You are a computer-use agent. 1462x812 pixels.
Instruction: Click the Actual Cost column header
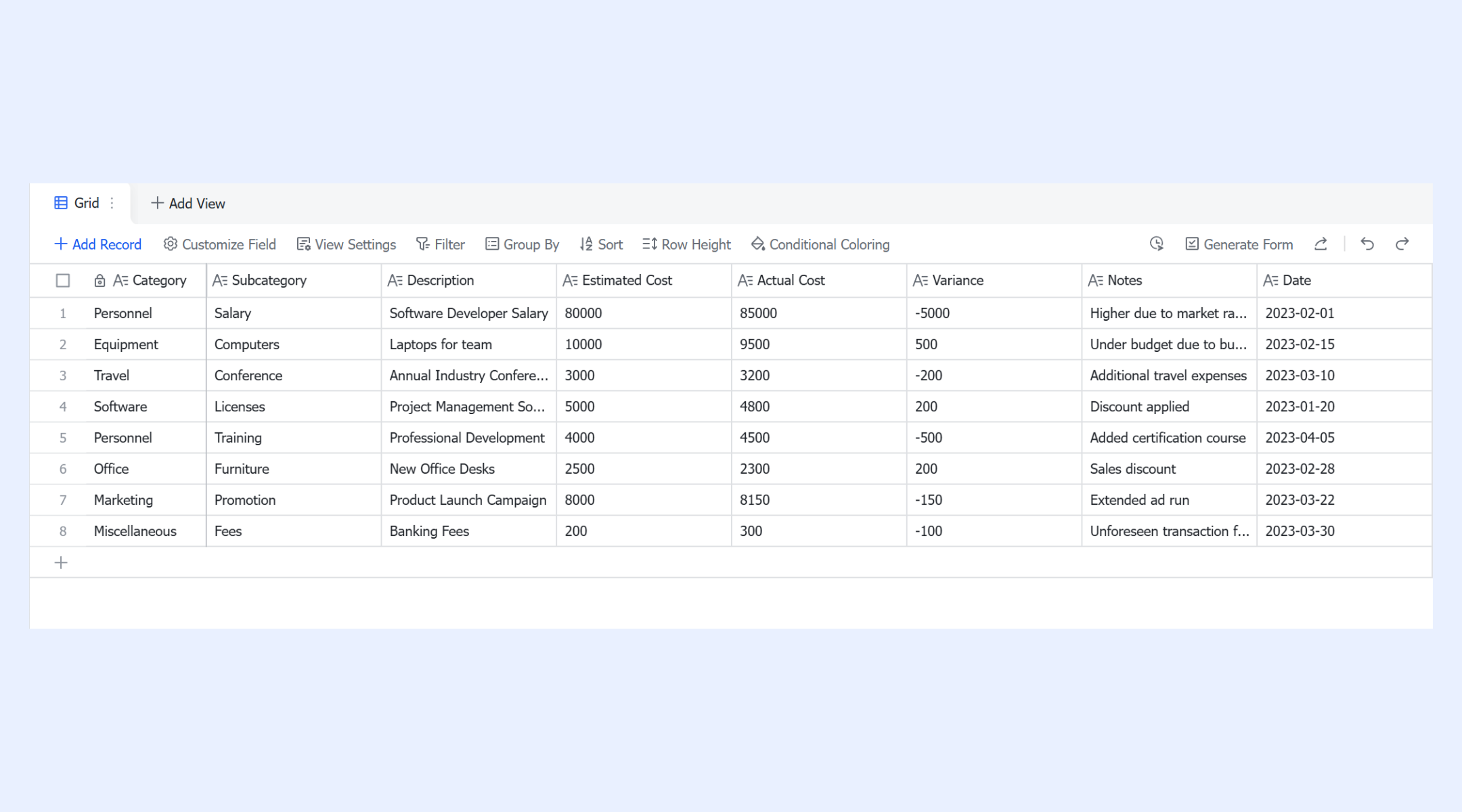[819, 280]
